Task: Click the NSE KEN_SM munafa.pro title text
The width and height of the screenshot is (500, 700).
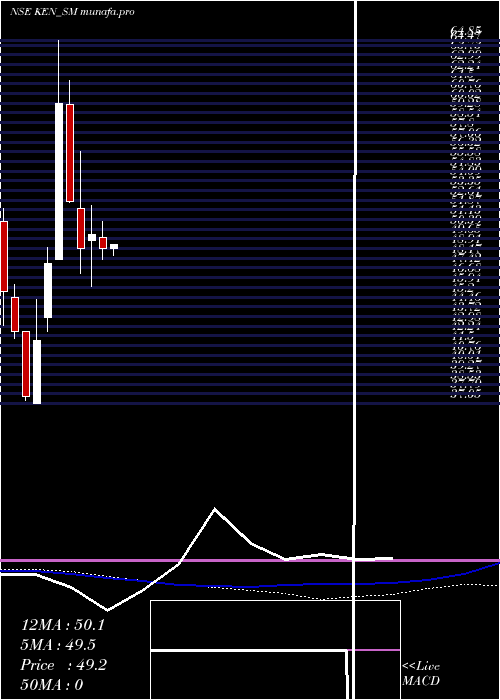Action: click(72, 12)
